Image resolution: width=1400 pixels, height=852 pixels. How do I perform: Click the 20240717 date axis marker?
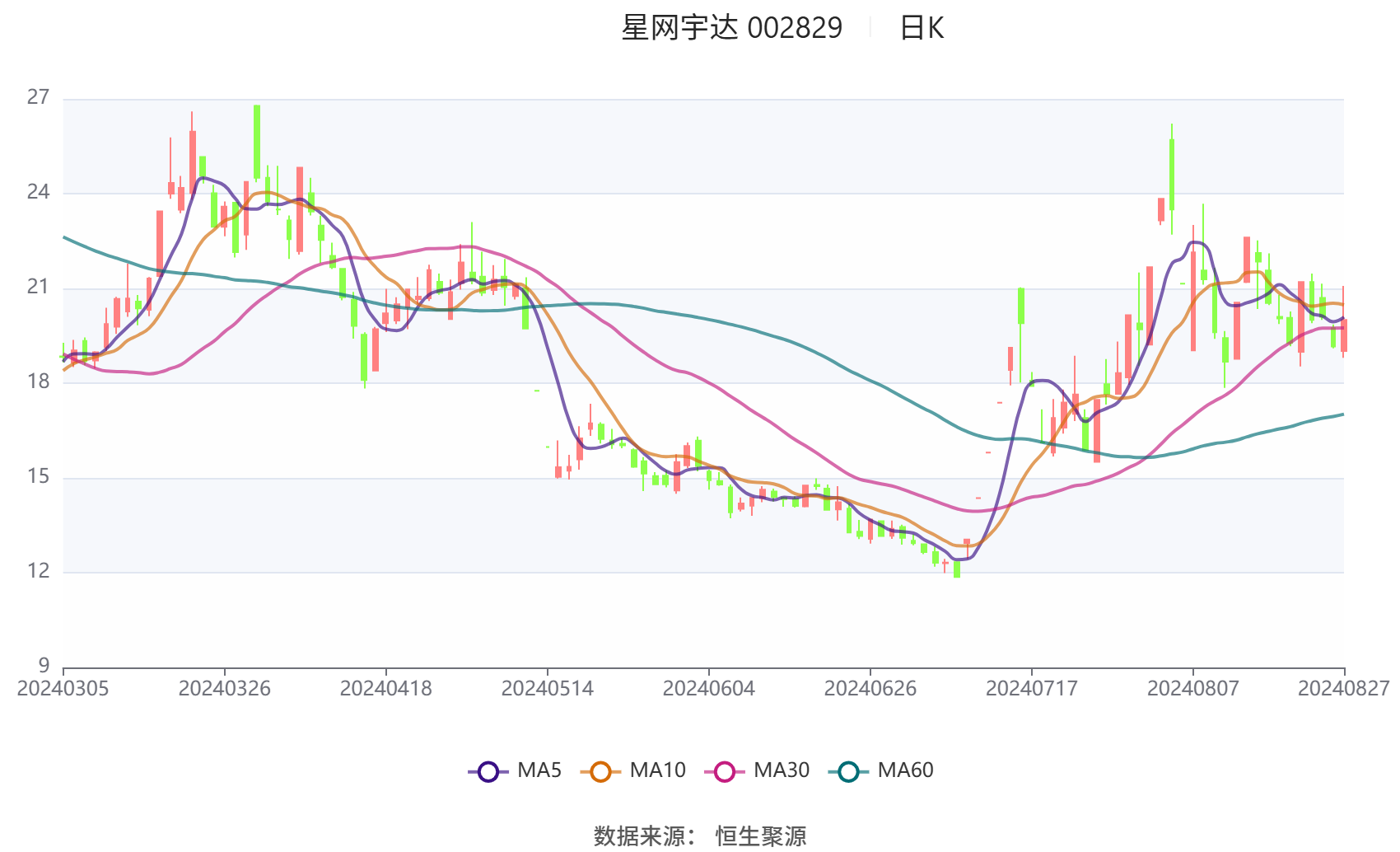[x=1032, y=688]
